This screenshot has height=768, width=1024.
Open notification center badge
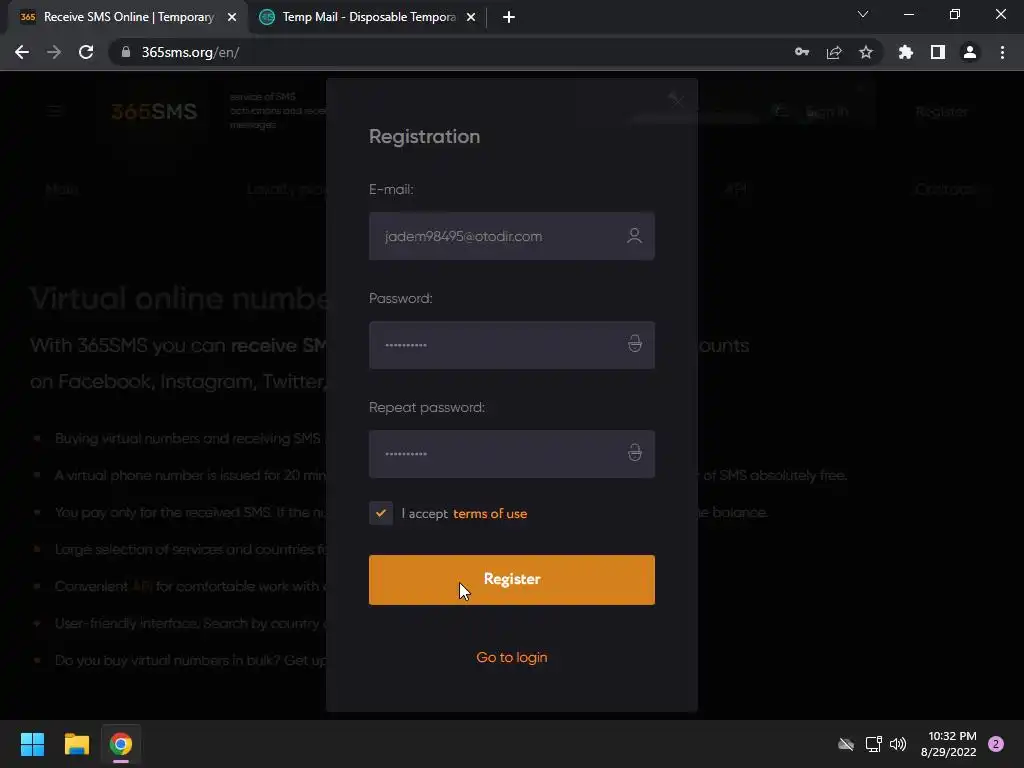tap(996, 744)
